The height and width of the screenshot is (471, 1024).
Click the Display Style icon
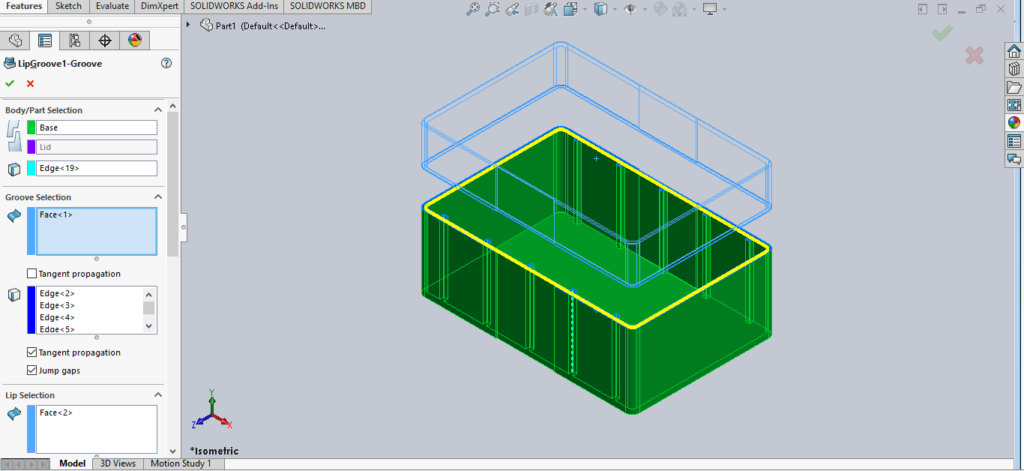coord(601,9)
